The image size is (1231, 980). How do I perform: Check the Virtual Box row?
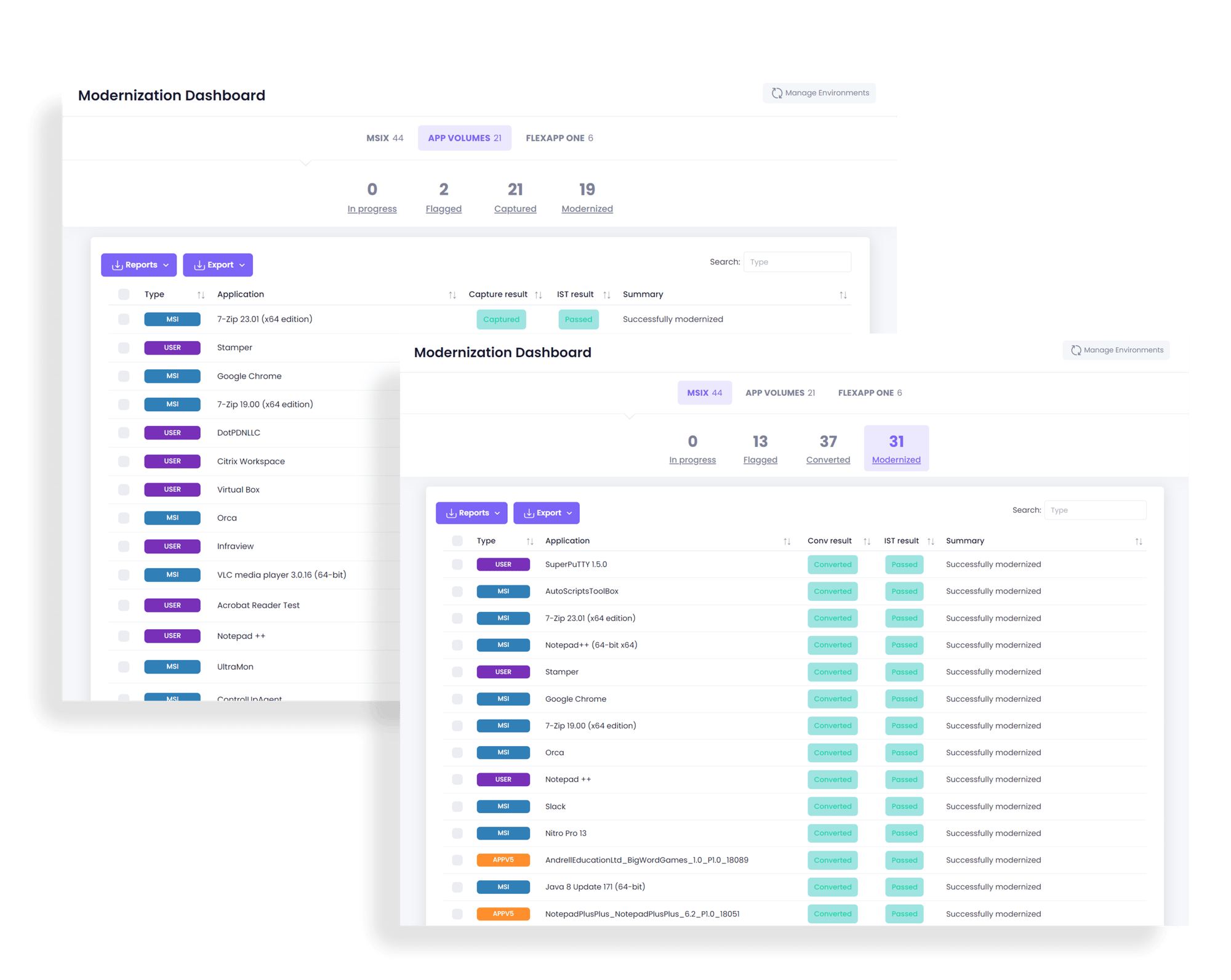point(124,489)
